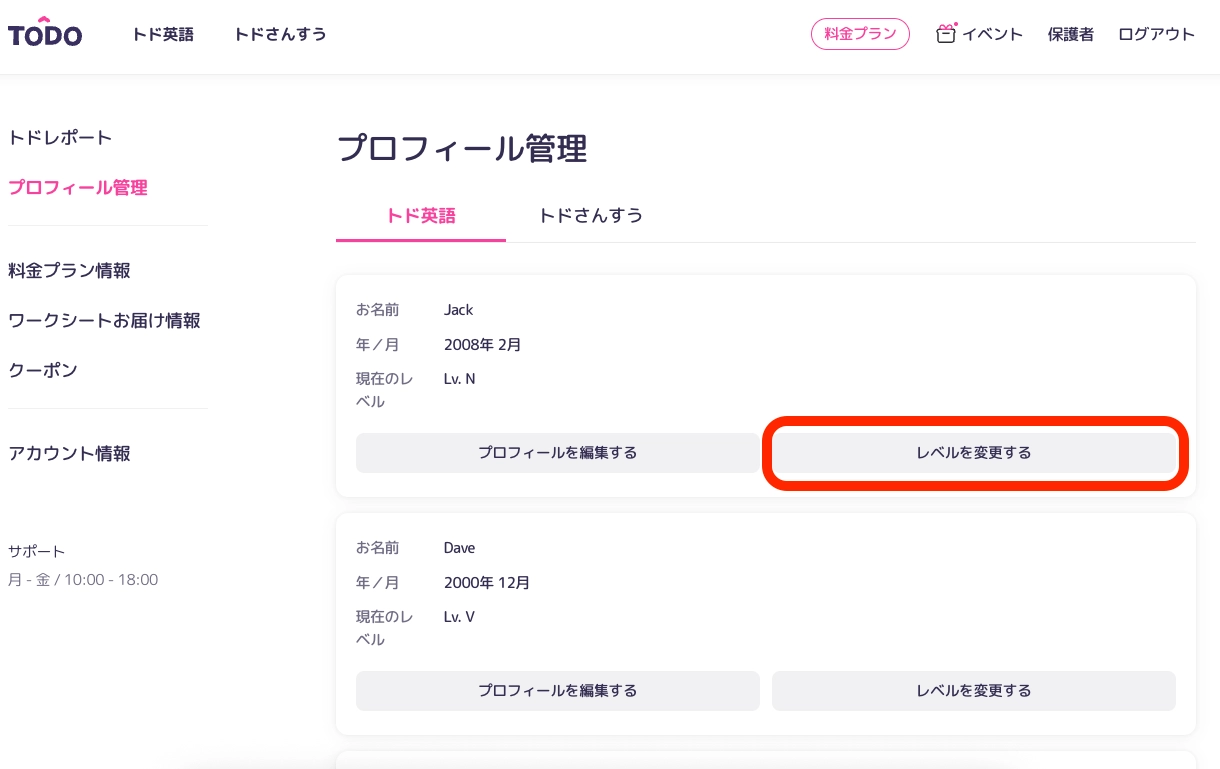Open トドレポート in sidebar
Viewport: 1220px width, 769px height.
[60, 138]
